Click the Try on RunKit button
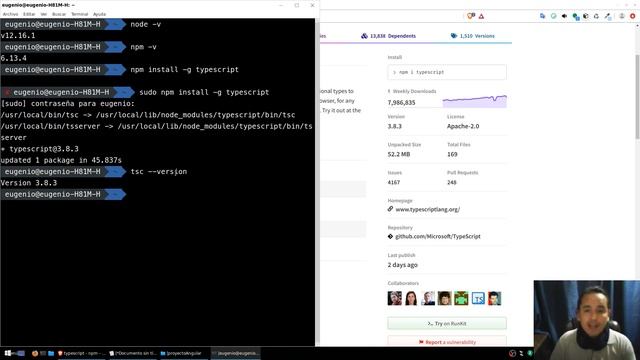The width and height of the screenshot is (640, 360). pyautogui.click(x=447, y=323)
